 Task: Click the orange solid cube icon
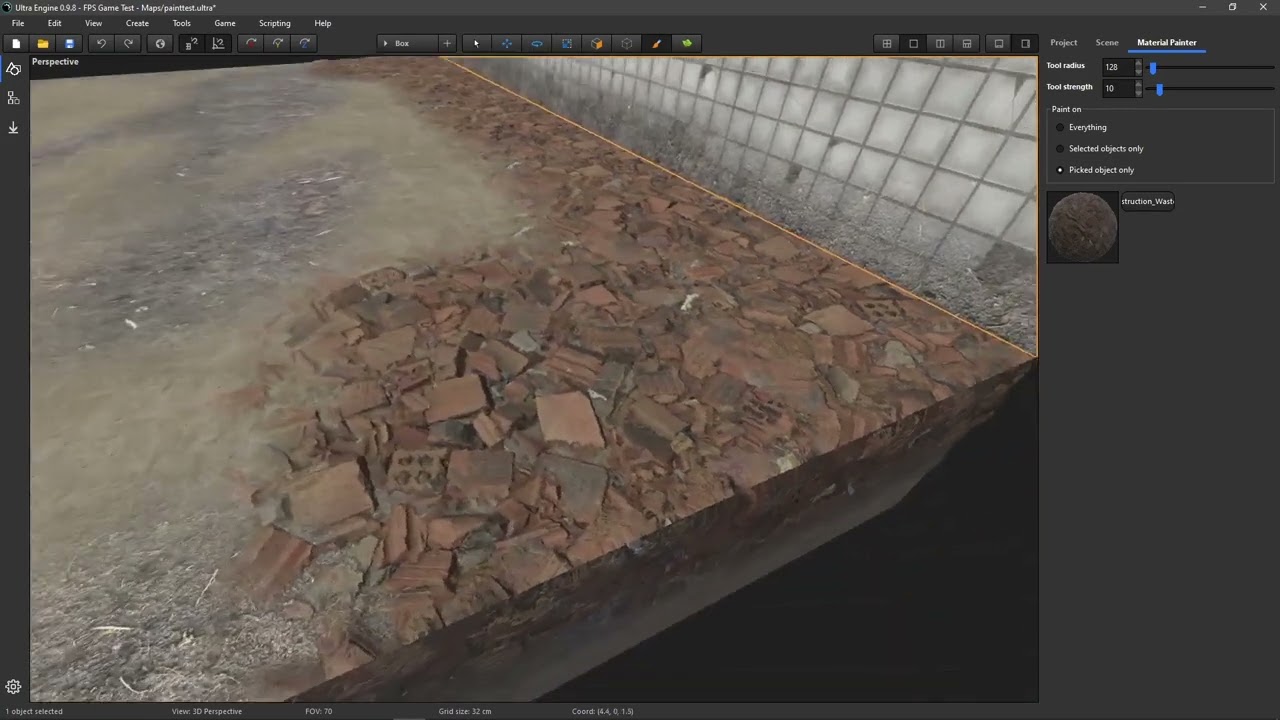tap(597, 43)
